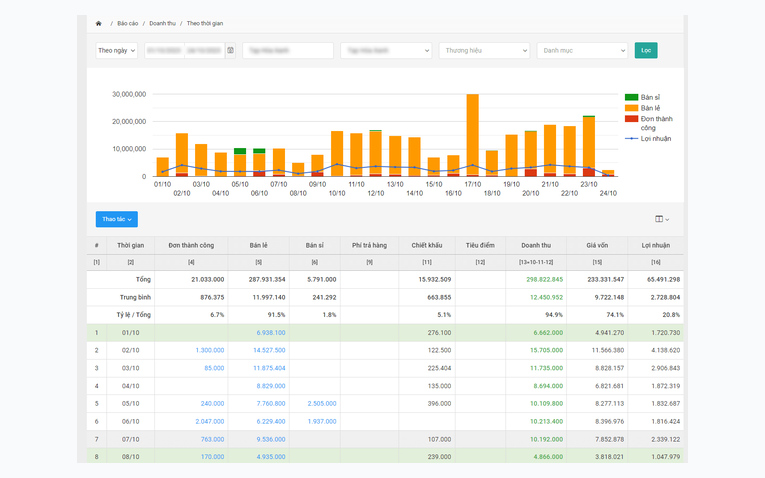Sort by Thời gian column header
This screenshot has height=478, width=765.
pyautogui.click(x=131, y=245)
